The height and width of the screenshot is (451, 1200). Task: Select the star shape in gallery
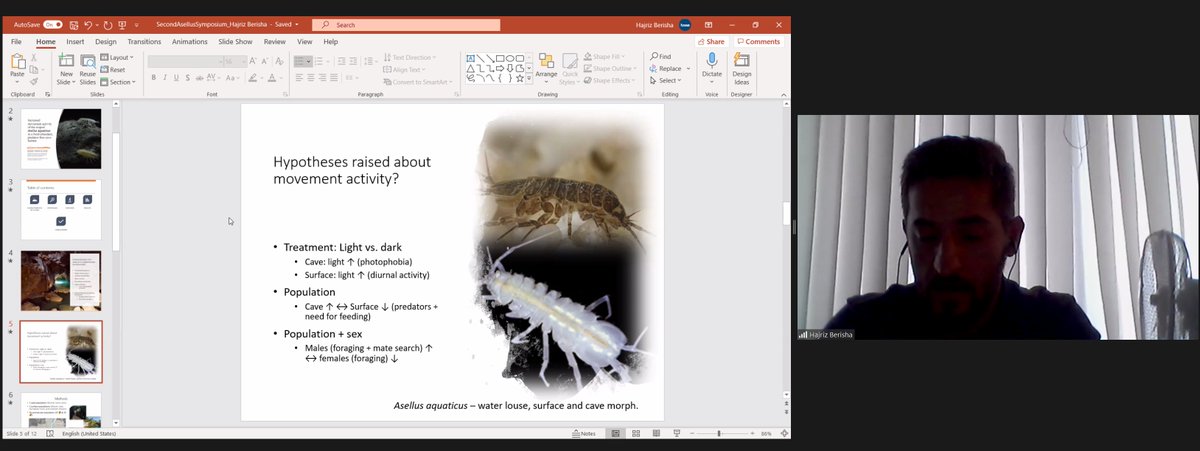(x=522, y=78)
